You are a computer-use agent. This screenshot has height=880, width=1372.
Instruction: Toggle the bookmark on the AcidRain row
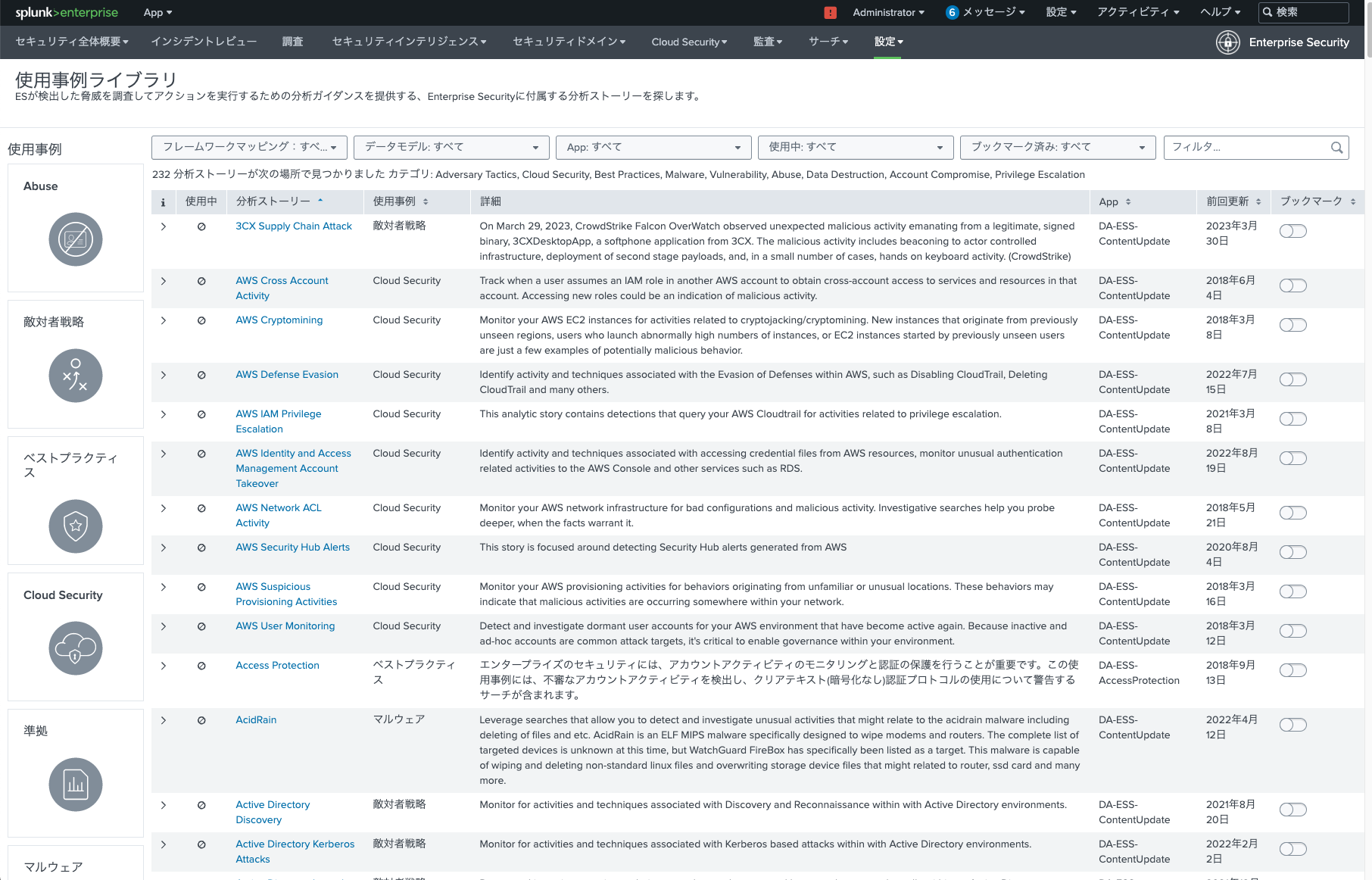(1292, 725)
